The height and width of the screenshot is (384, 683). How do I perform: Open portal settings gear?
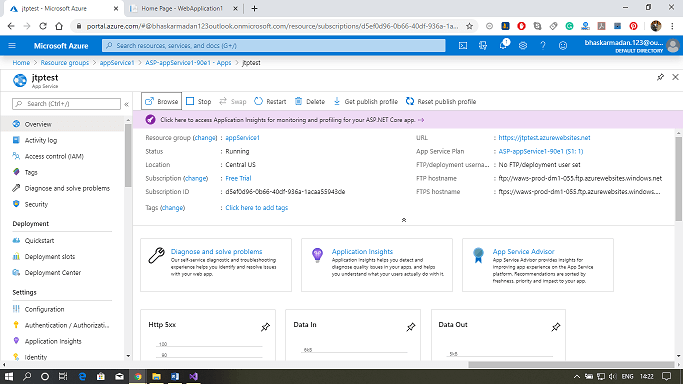(523, 45)
